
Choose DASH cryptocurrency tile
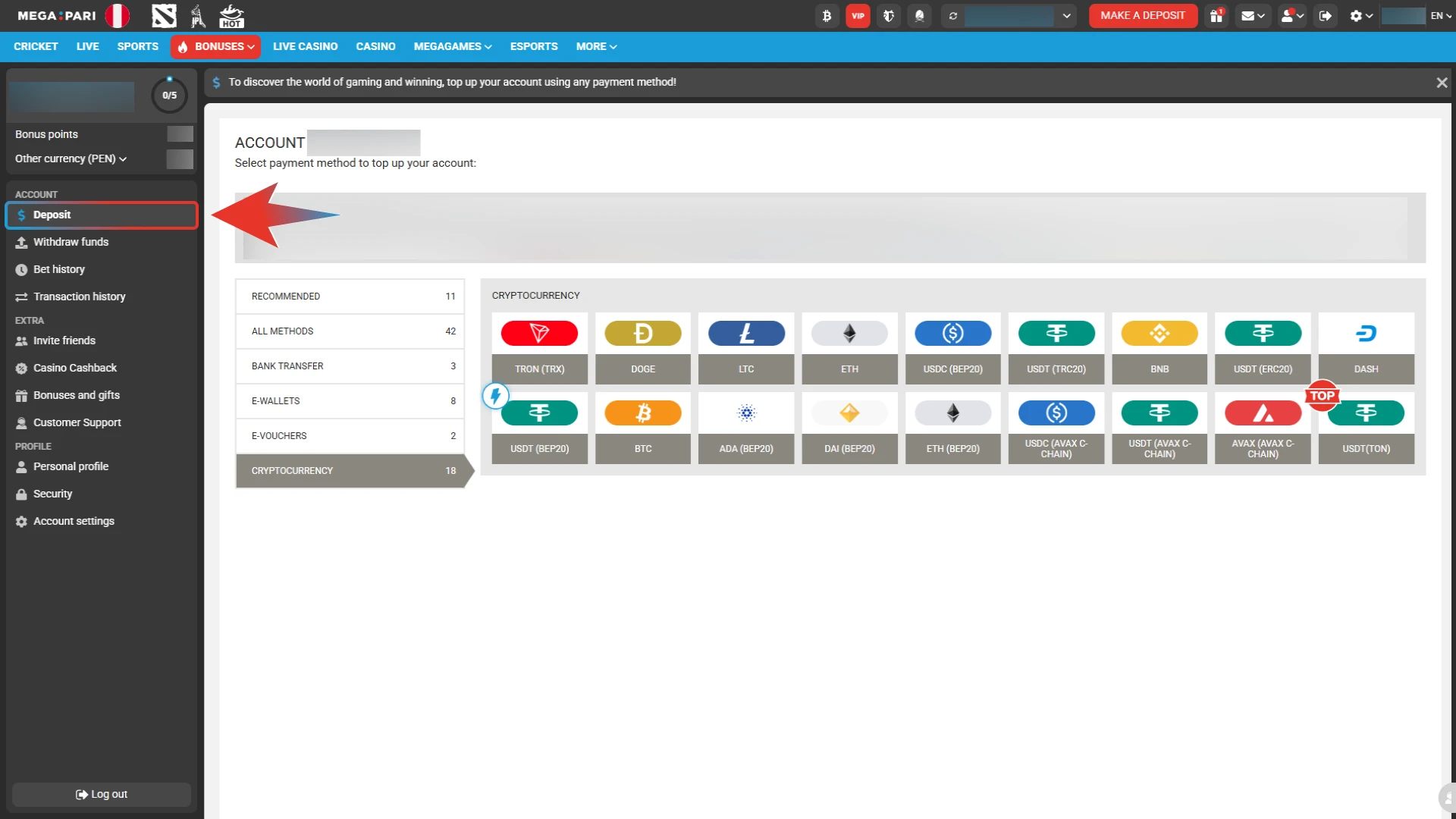coord(1366,349)
